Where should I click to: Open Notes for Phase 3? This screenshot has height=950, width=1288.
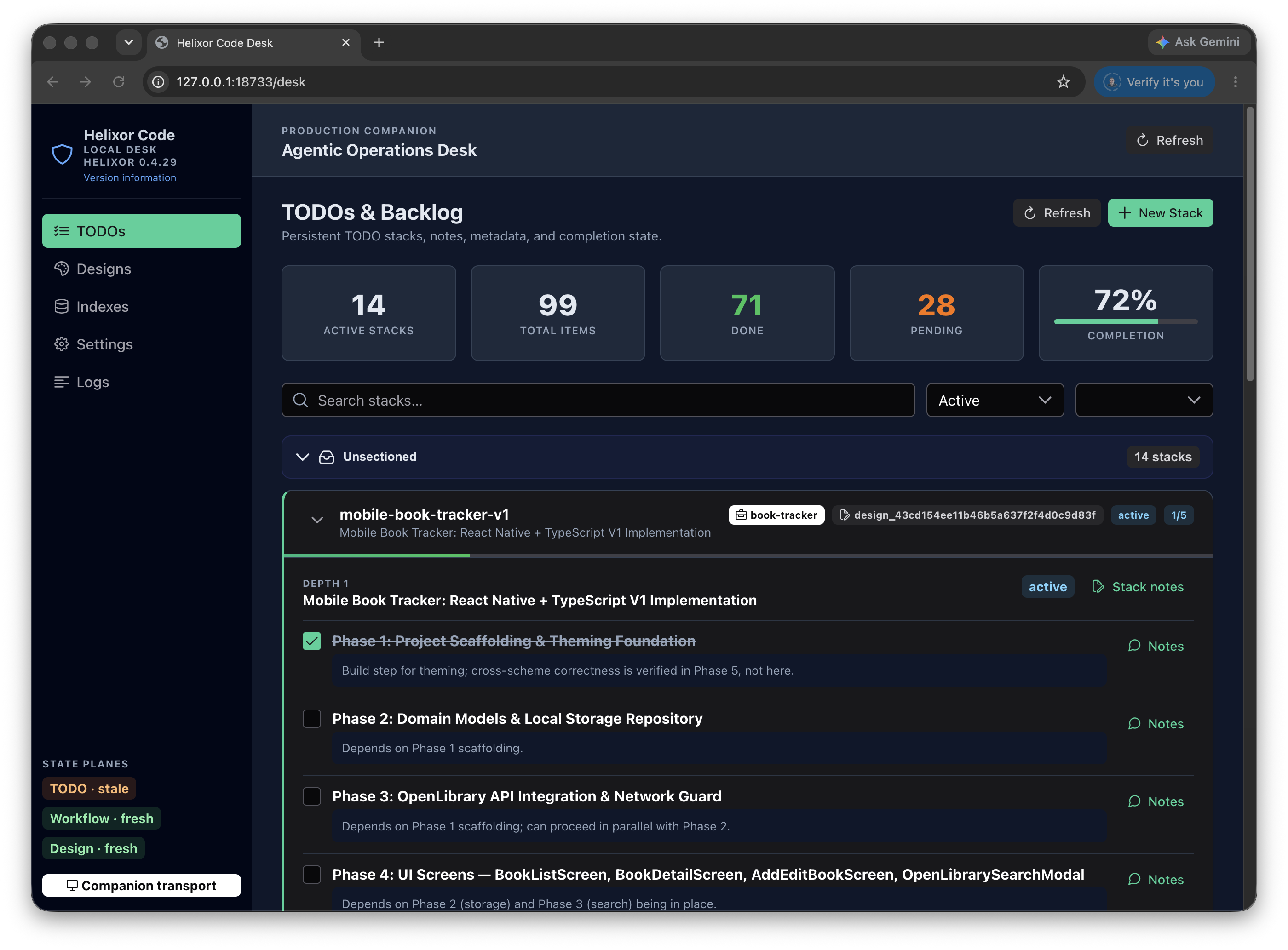tap(1156, 801)
